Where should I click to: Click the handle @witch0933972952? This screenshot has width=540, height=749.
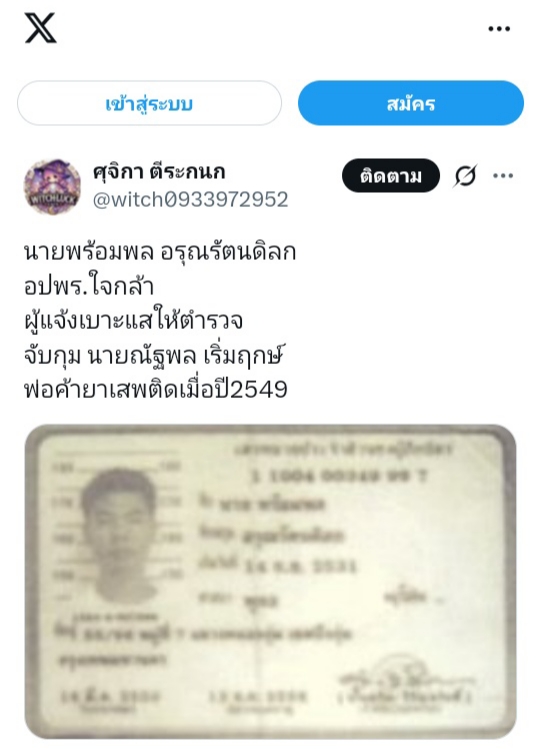point(191,200)
